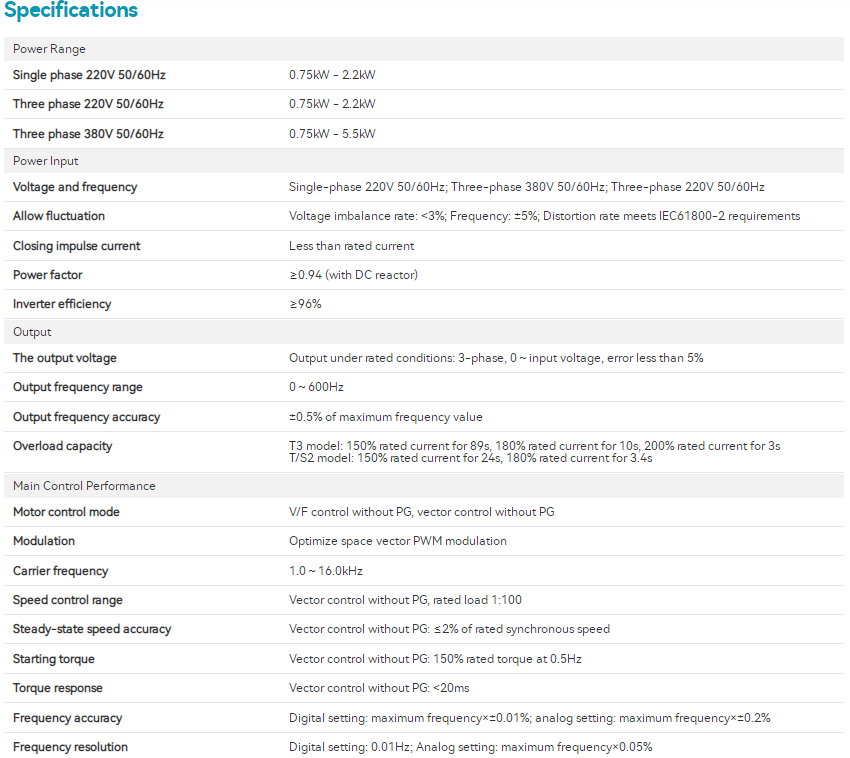Select the Main Control Performance section header
This screenshot has height=758, width=850.
pyautogui.click(x=84, y=486)
